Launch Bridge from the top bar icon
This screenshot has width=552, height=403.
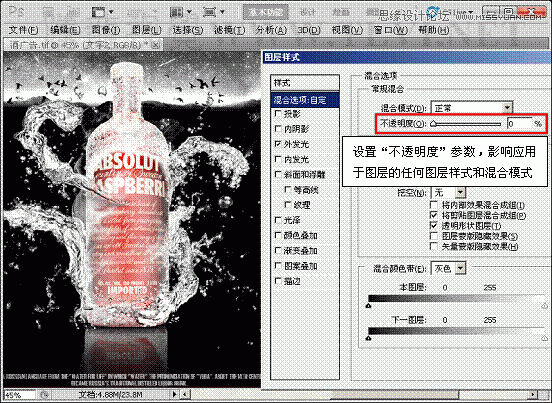point(49,12)
